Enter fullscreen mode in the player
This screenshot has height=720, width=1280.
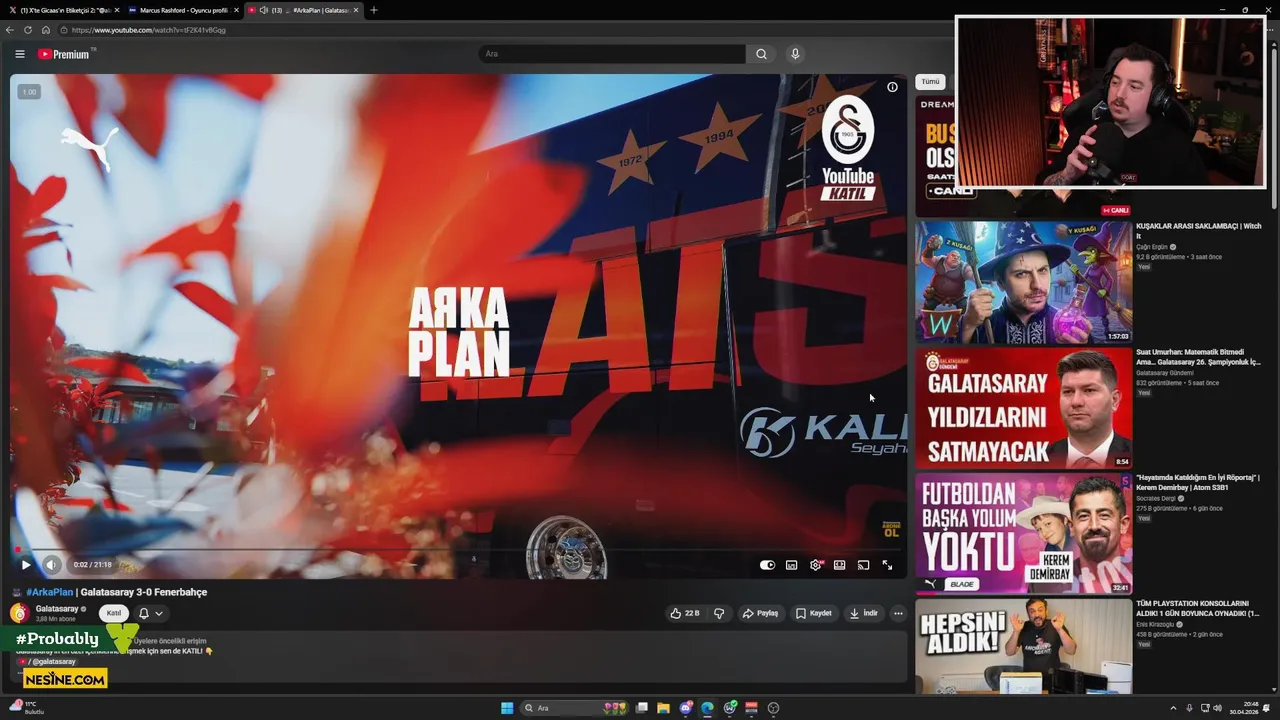pyautogui.click(x=887, y=565)
